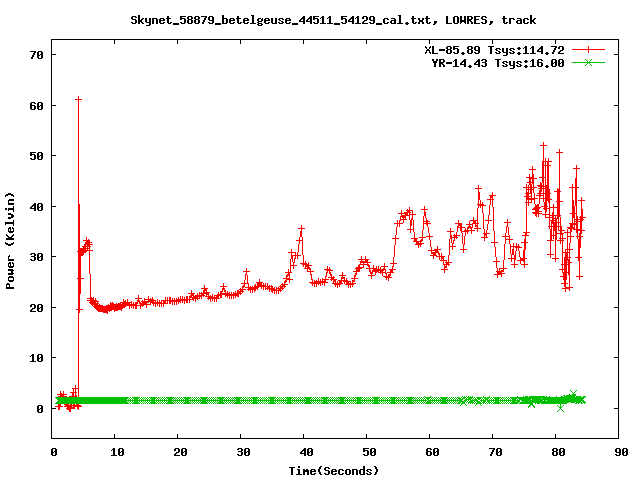Select the YR-14.43 Tsys:16.00 legend label
The width and height of the screenshot is (640, 480).
[498, 63]
